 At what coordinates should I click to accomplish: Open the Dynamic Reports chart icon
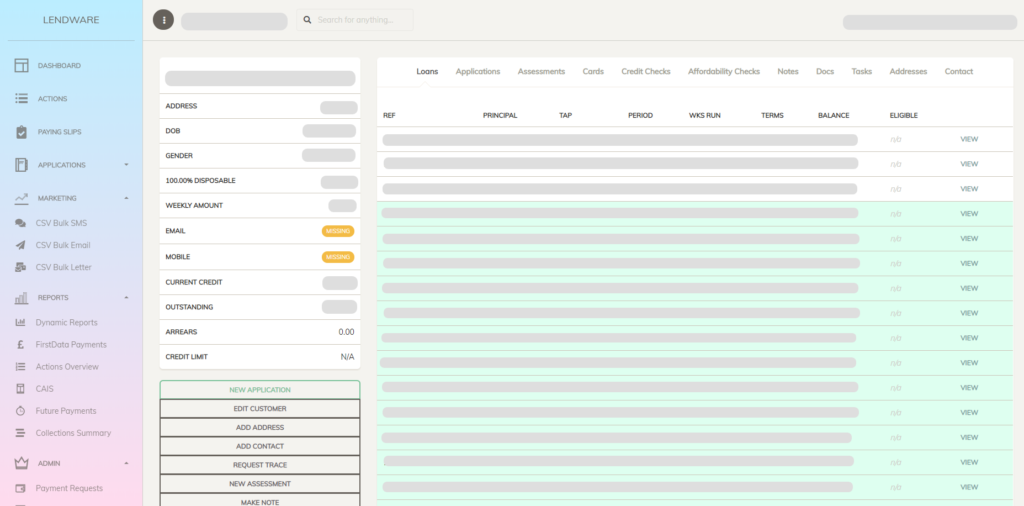coord(20,323)
